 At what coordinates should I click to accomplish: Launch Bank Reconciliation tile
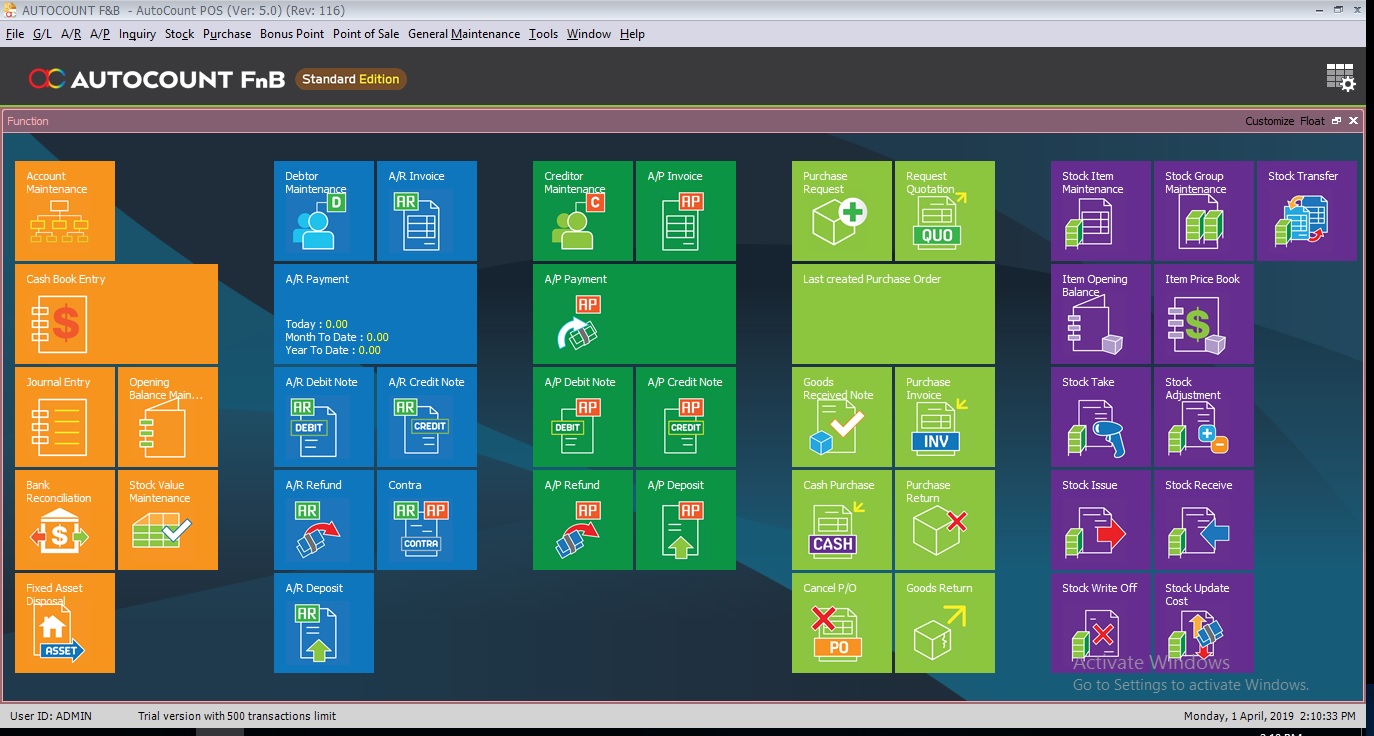coord(64,520)
